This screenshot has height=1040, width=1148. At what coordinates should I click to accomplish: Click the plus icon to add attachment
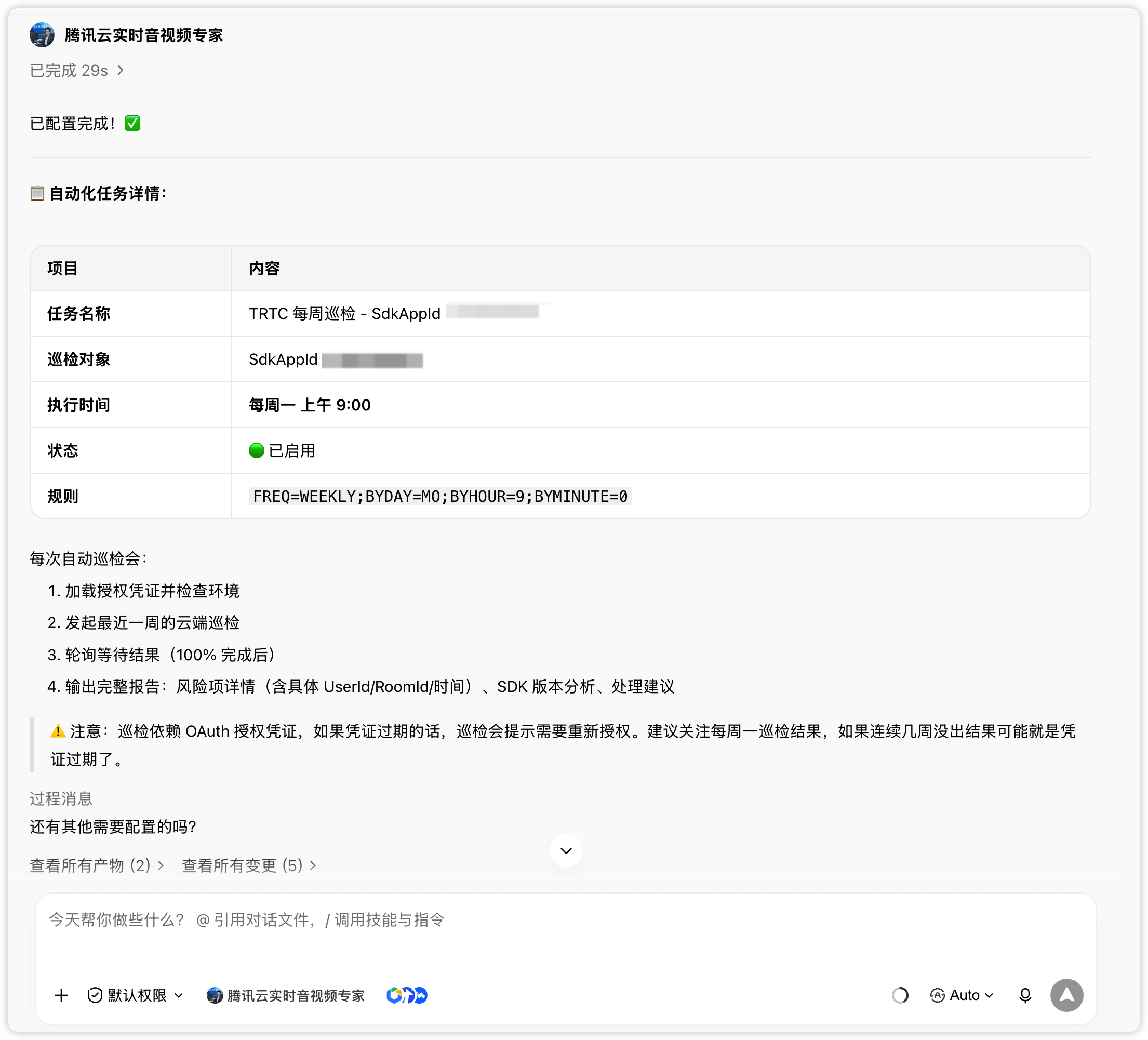[x=61, y=995]
